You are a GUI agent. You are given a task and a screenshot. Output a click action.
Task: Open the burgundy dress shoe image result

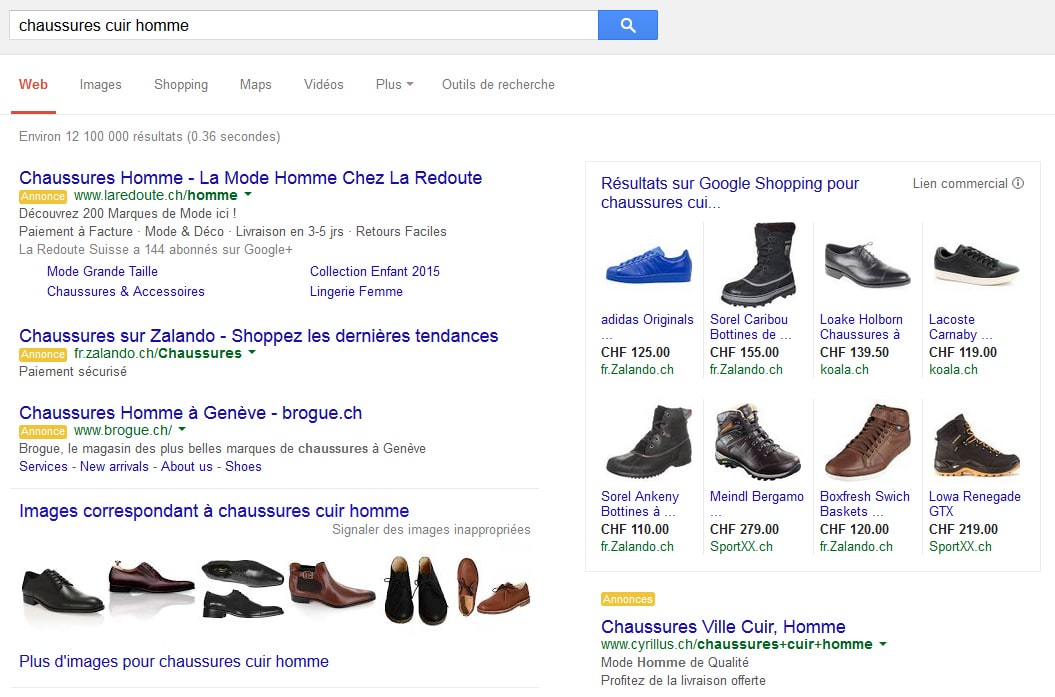point(151,578)
